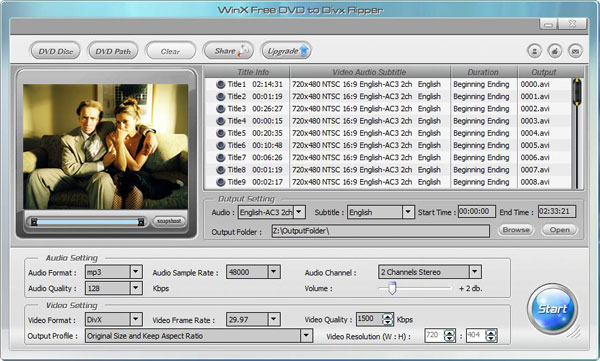Image resolution: width=600 pixels, height=361 pixels.
Task: Click the Upgrade button
Action: [x=286, y=51]
